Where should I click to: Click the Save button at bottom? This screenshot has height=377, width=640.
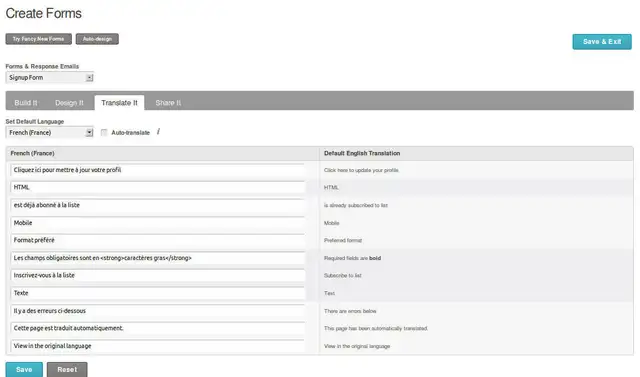click(24, 370)
